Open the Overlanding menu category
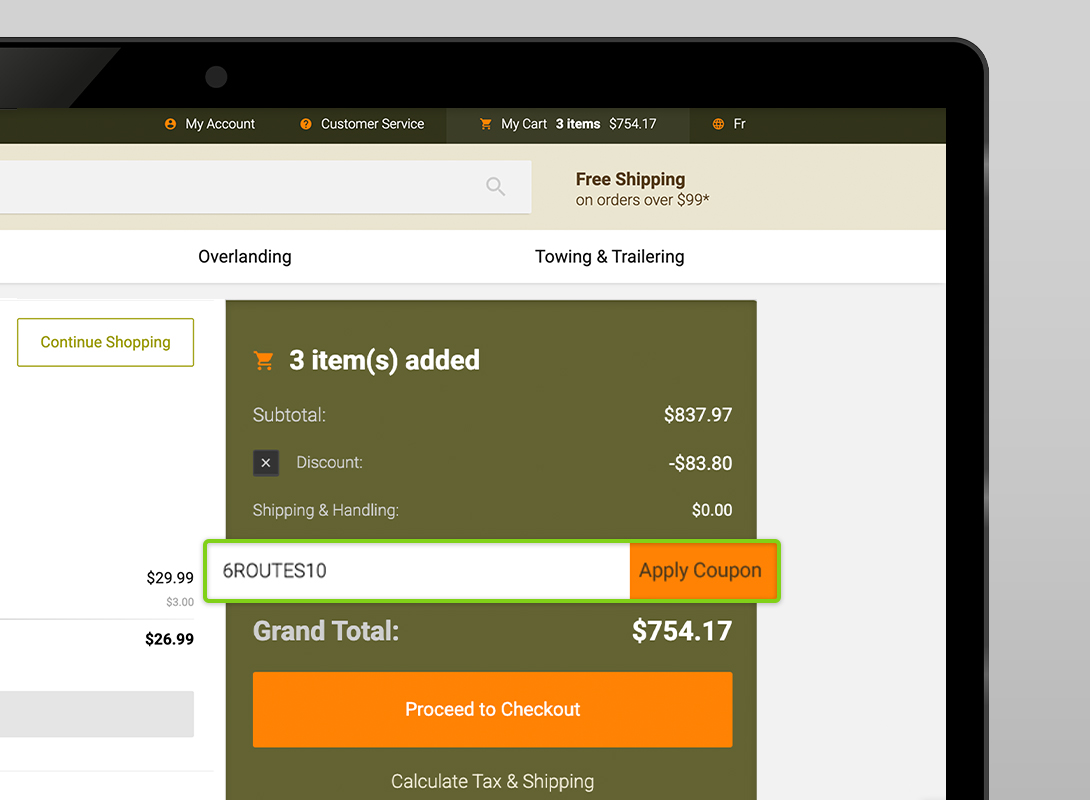The width and height of the screenshot is (1090, 800). 245,257
